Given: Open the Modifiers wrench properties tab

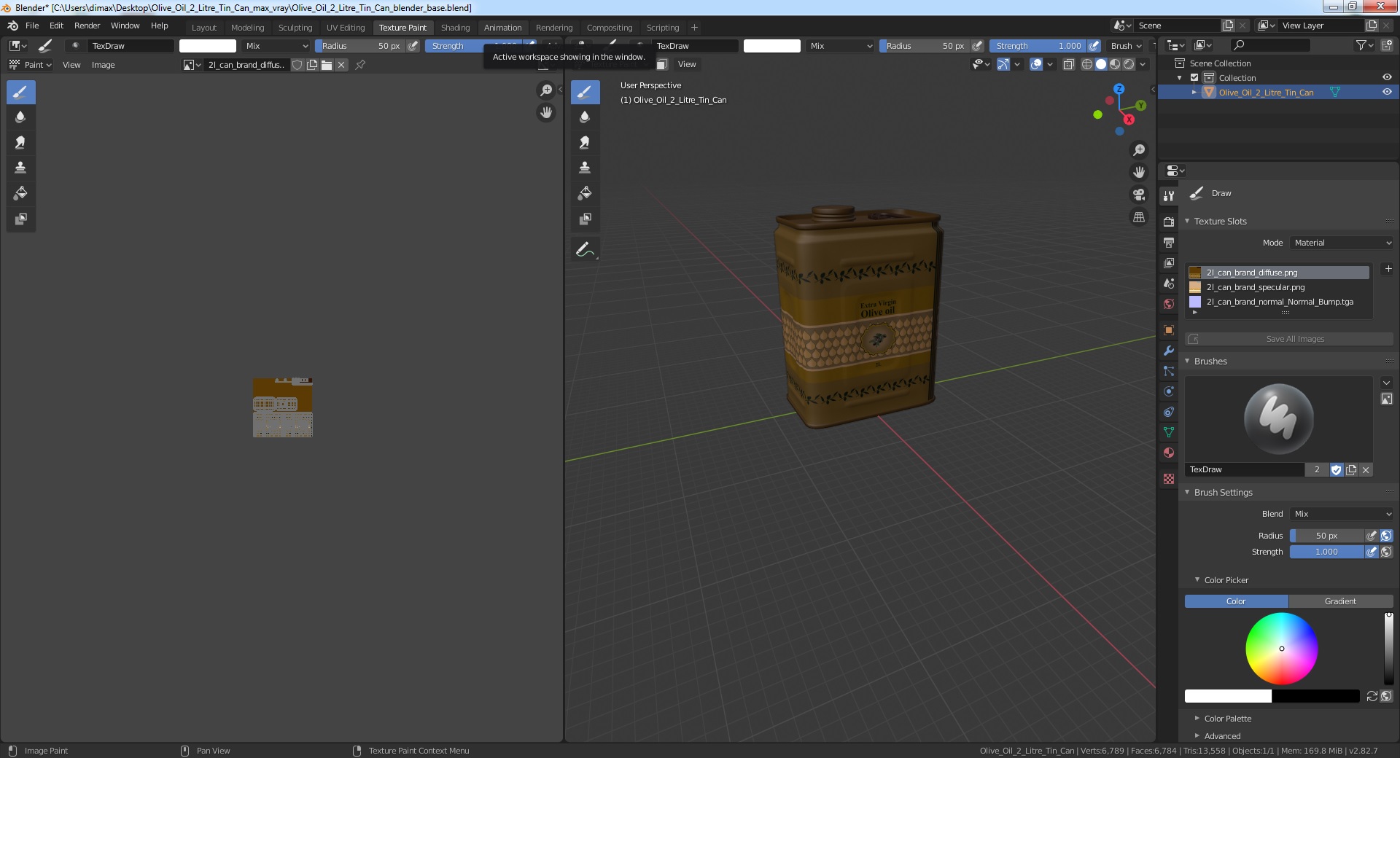Looking at the screenshot, I should 1169,351.
